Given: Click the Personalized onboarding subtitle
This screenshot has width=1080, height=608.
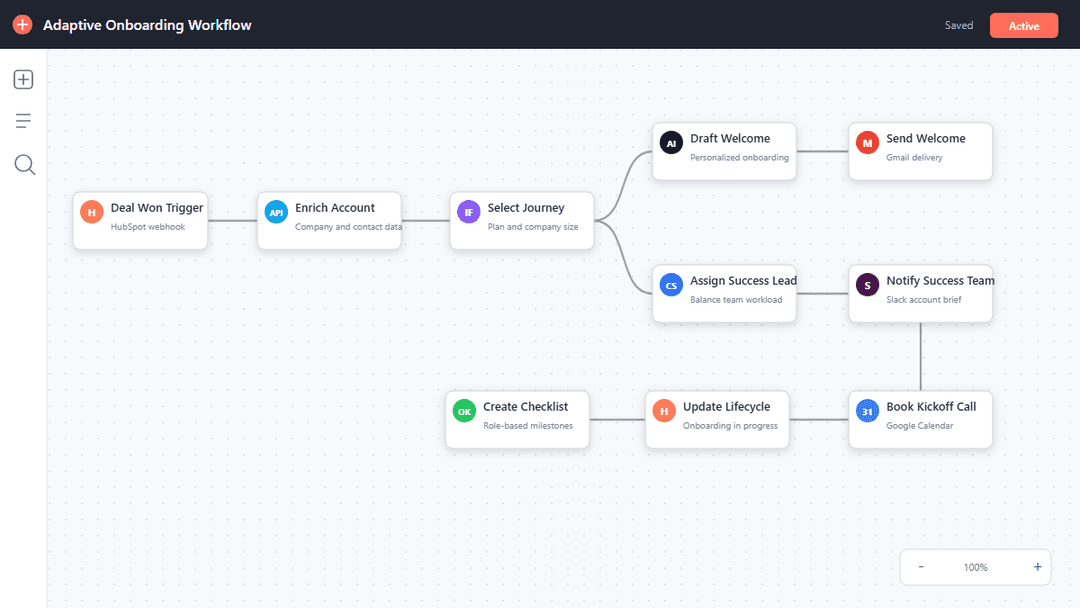Looking at the screenshot, I should point(739,158).
